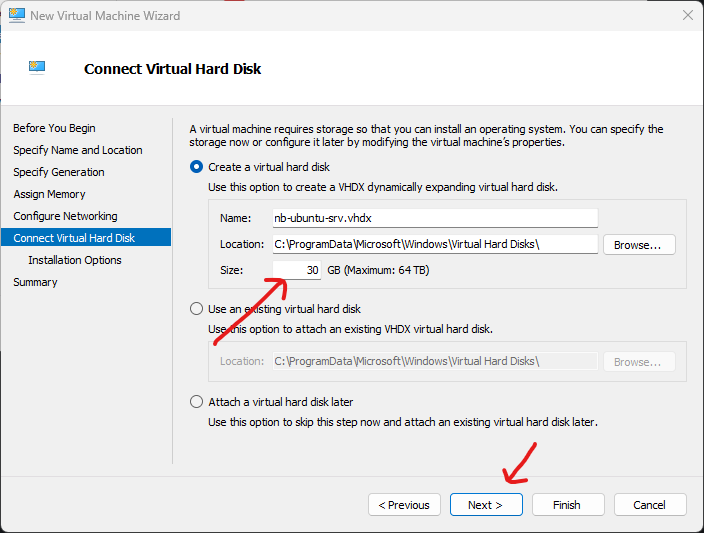The width and height of the screenshot is (704, 533).
Task: Select Use an existing virtual hard disk
Action: [x=196, y=309]
